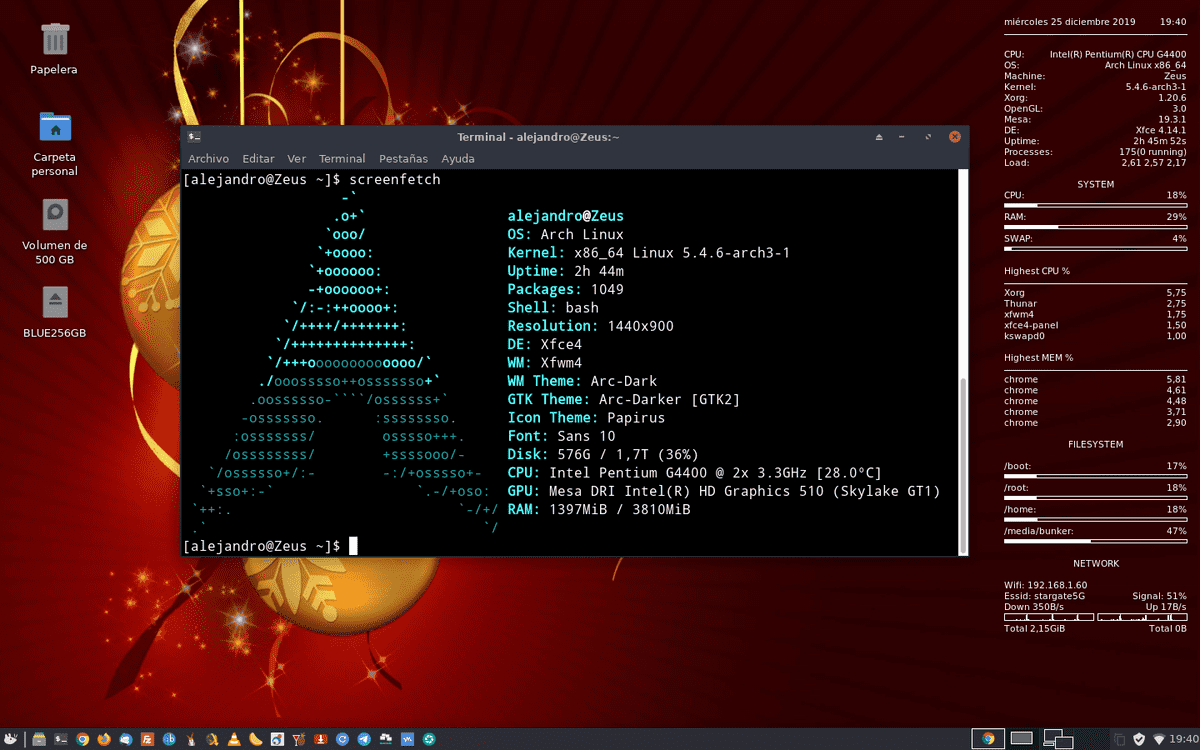The height and width of the screenshot is (750, 1200).
Task: Open the Archivo menu in Terminal
Action: coord(208,159)
